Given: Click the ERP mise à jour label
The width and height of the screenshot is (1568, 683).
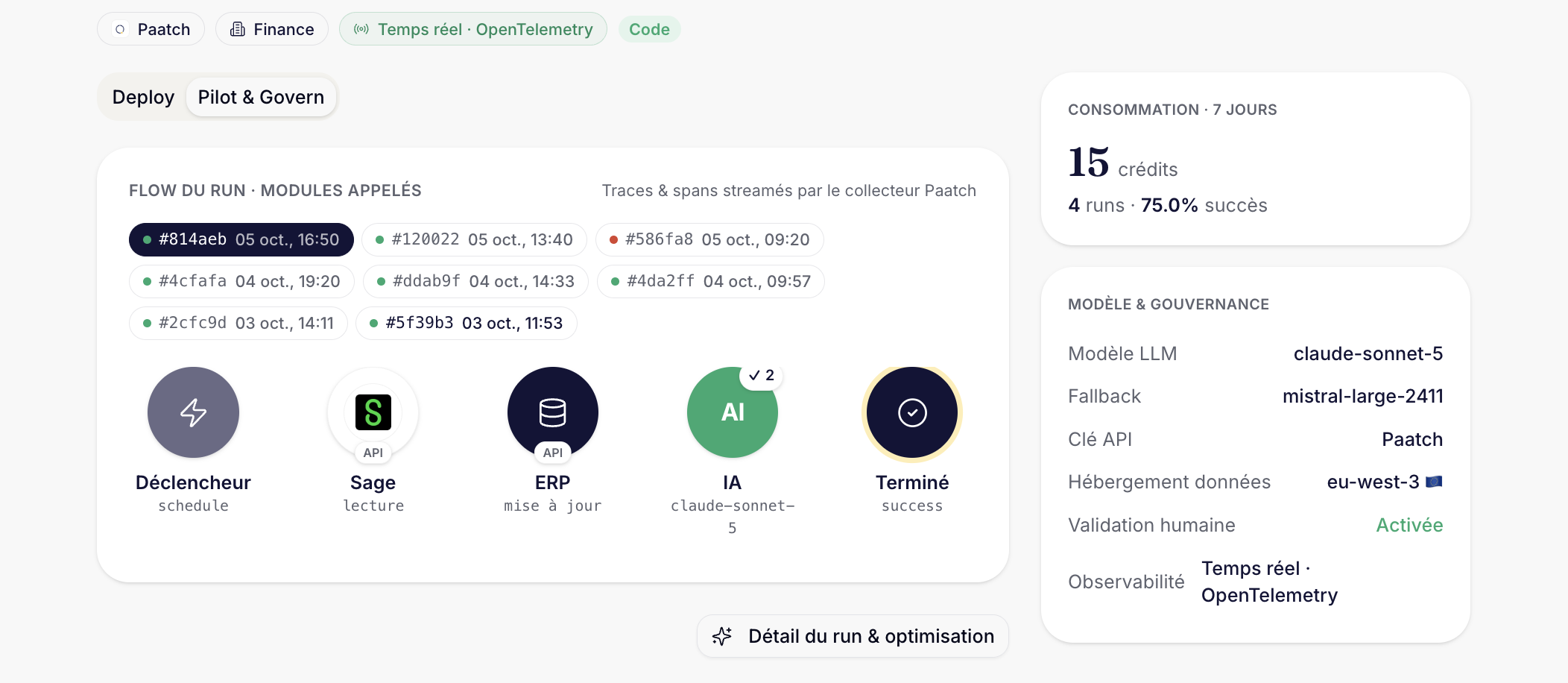Looking at the screenshot, I should tap(553, 494).
